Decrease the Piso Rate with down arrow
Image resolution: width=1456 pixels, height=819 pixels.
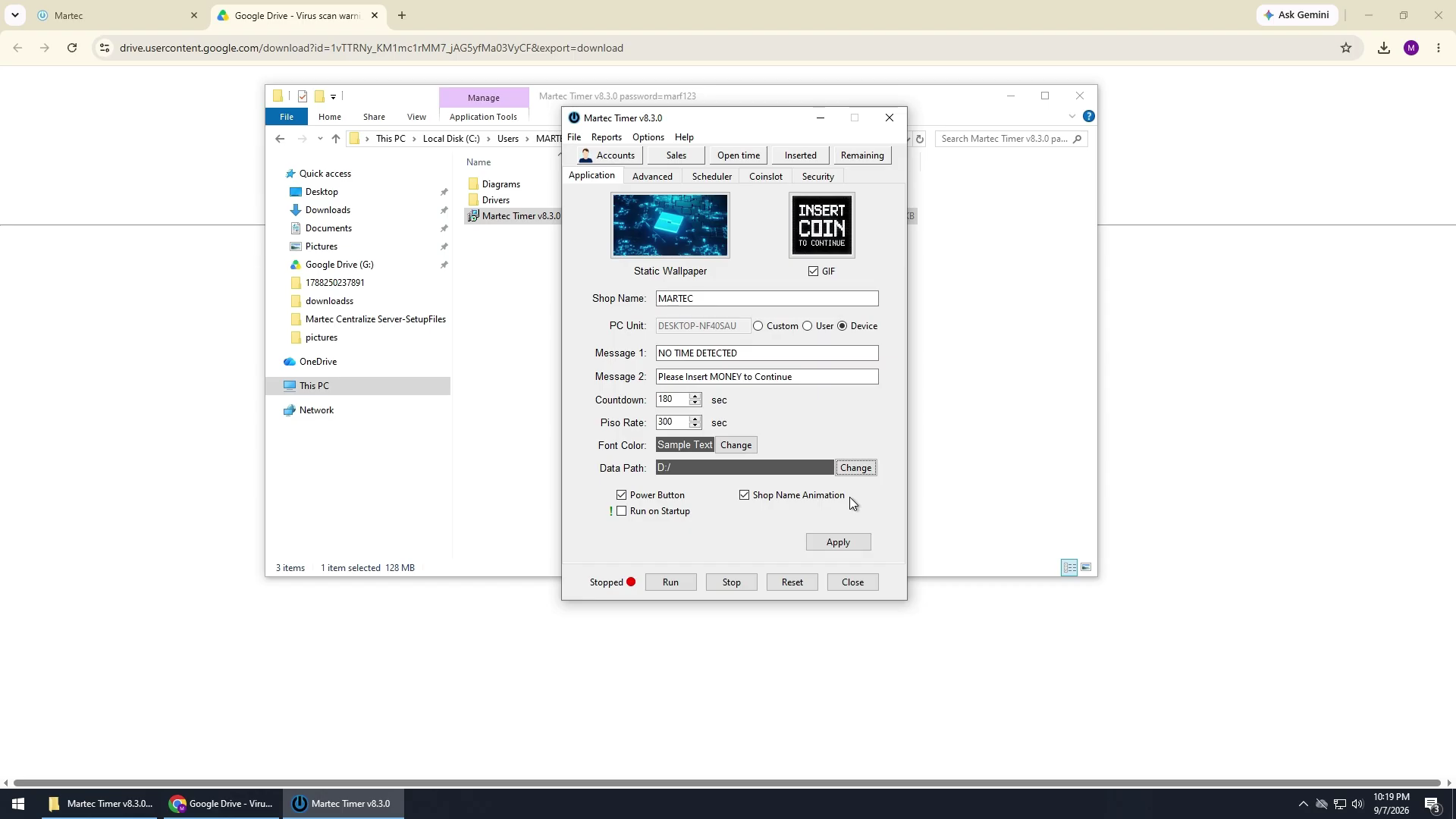(695, 426)
